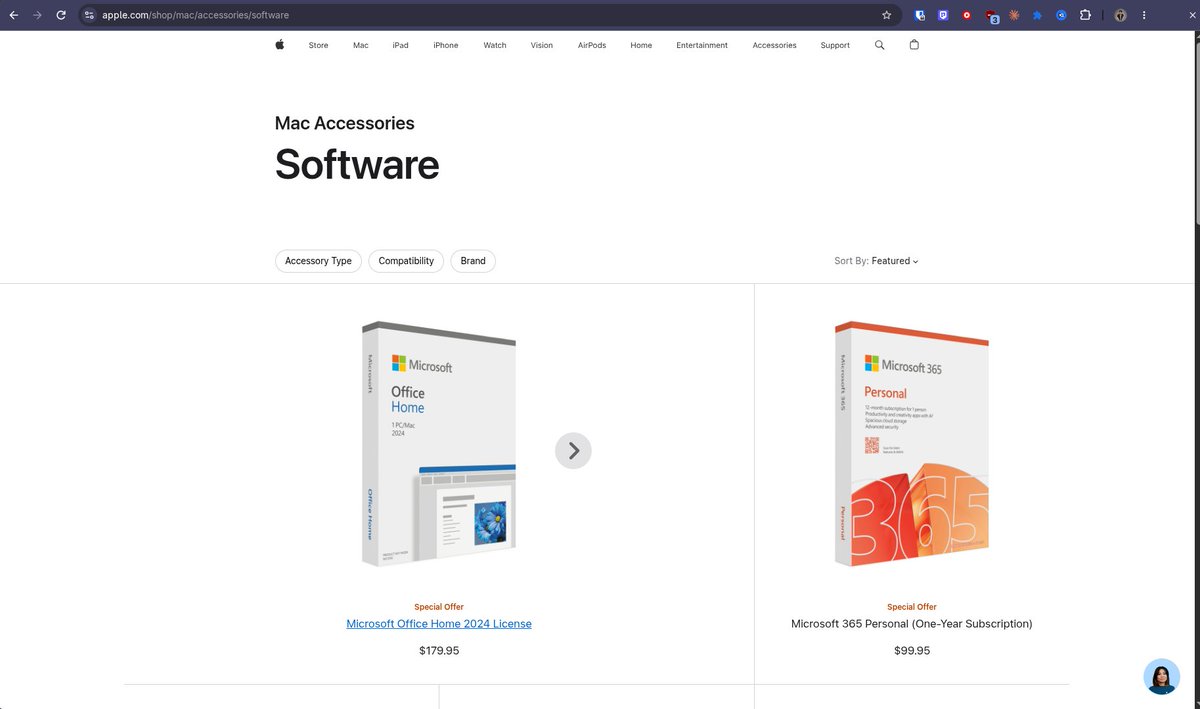Open Microsoft Office Home 2024 License link
Image resolution: width=1200 pixels, height=709 pixels.
(439, 624)
